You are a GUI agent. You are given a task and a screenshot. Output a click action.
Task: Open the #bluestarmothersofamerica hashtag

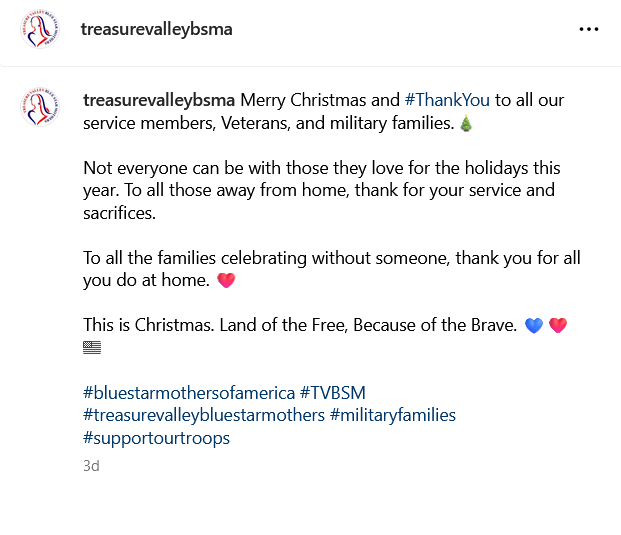tap(189, 392)
